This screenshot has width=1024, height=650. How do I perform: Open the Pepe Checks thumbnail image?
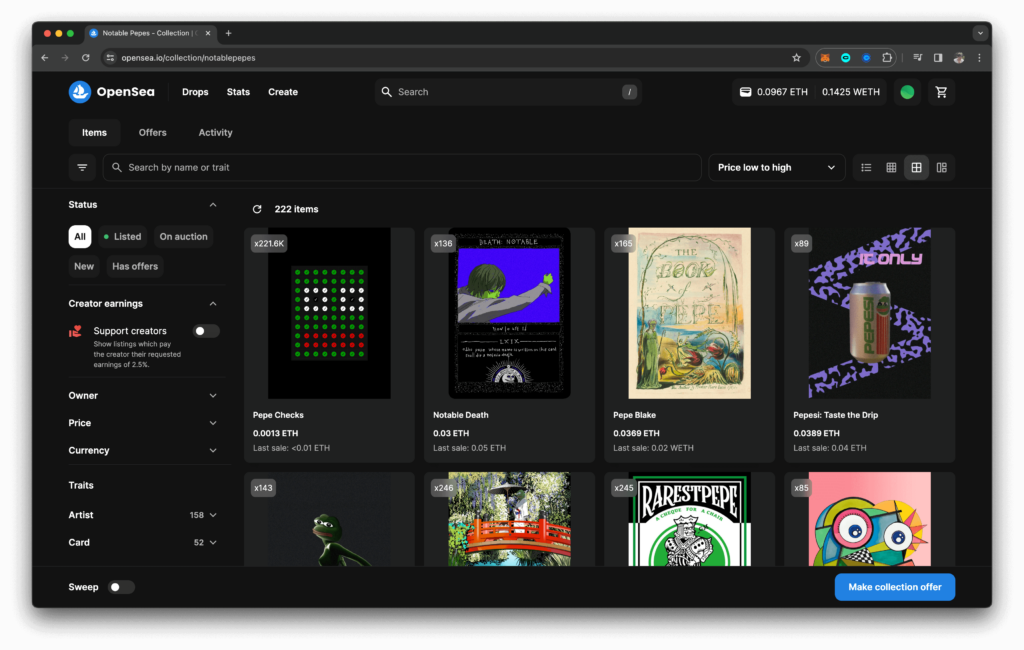[329, 314]
